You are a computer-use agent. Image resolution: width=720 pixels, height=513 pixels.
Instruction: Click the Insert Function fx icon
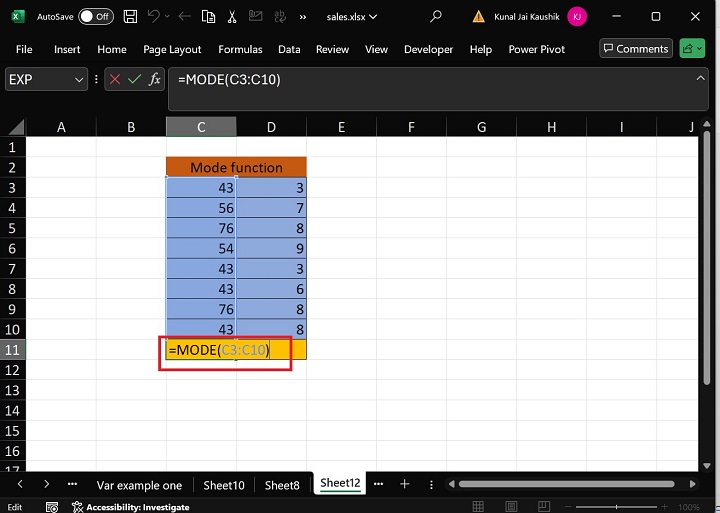pos(155,79)
